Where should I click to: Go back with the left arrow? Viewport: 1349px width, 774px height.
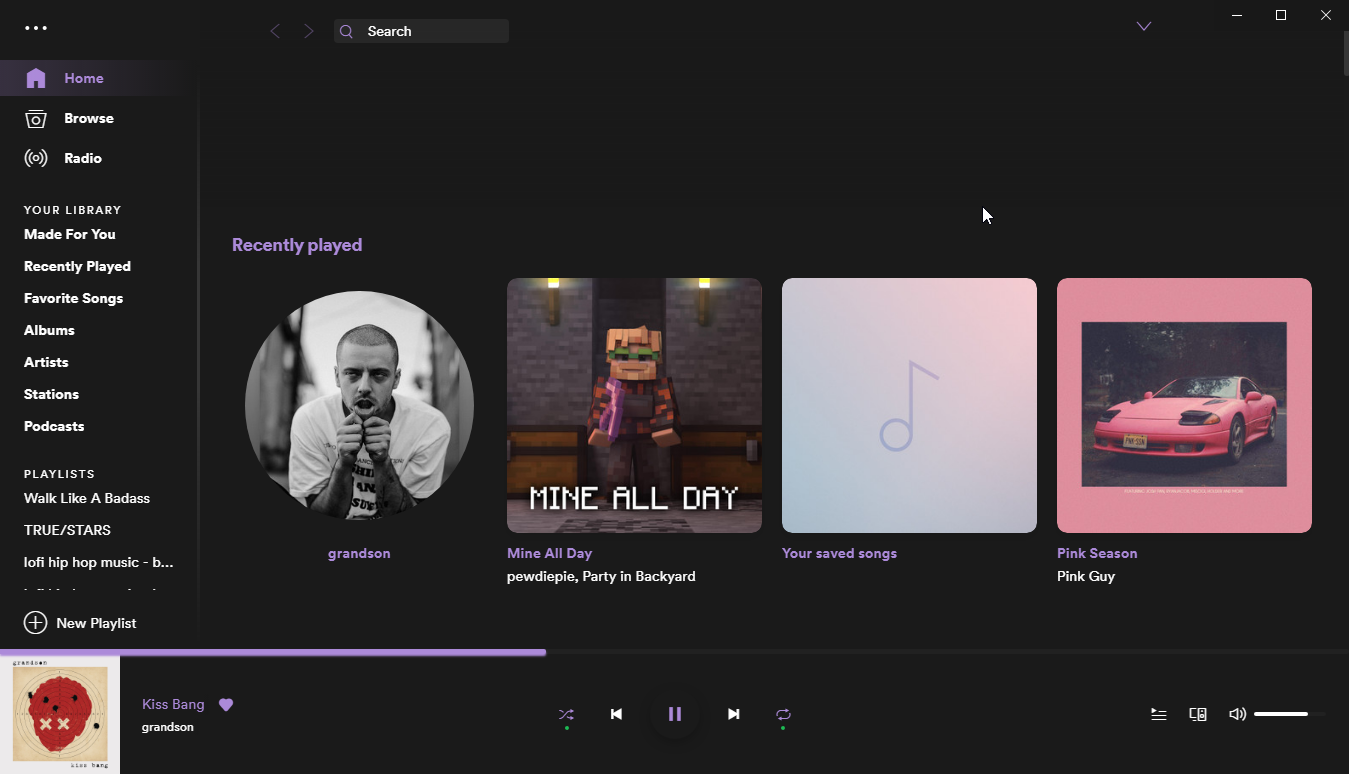[x=275, y=31]
